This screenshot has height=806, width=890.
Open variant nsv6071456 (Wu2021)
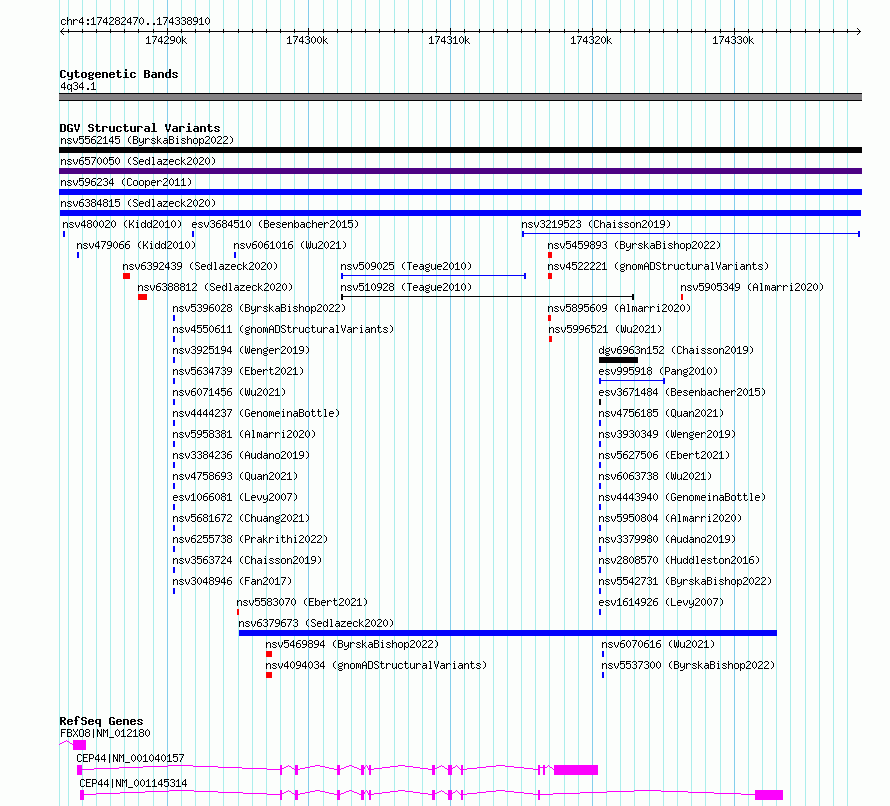point(229,392)
